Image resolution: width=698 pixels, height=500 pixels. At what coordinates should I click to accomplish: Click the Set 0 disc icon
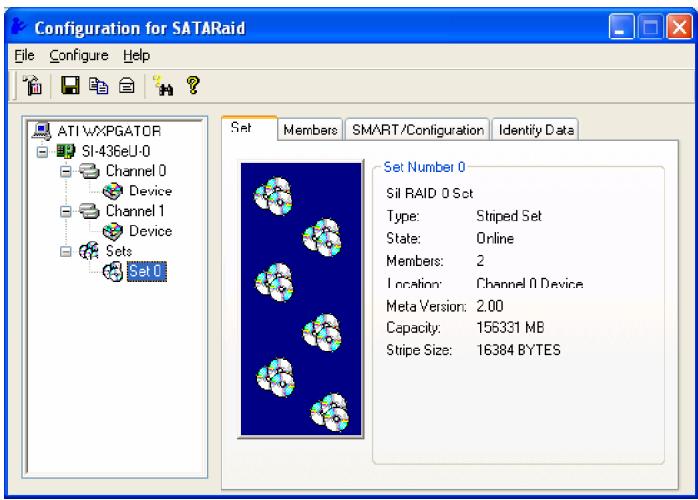[x=113, y=271]
